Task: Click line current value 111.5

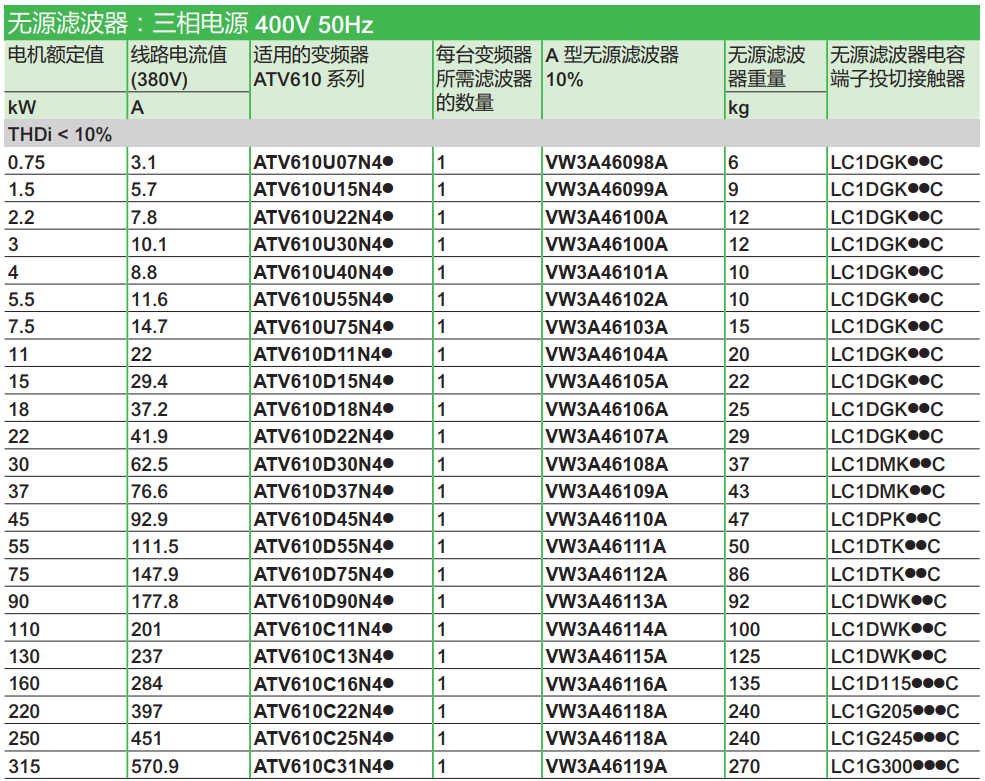Action: (x=155, y=546)
